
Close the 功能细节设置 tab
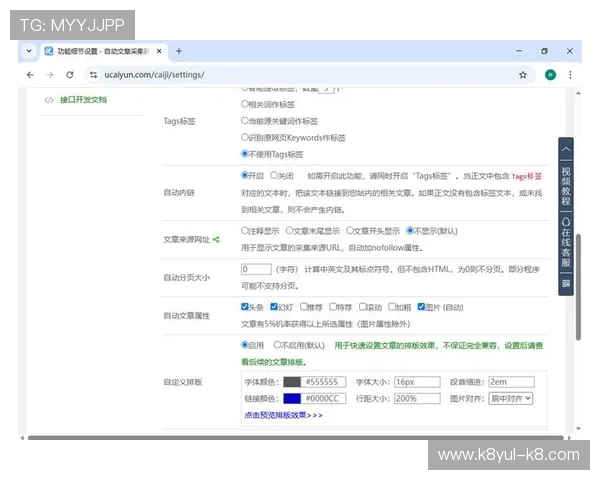pyautogui.click(x=159, y=51)
